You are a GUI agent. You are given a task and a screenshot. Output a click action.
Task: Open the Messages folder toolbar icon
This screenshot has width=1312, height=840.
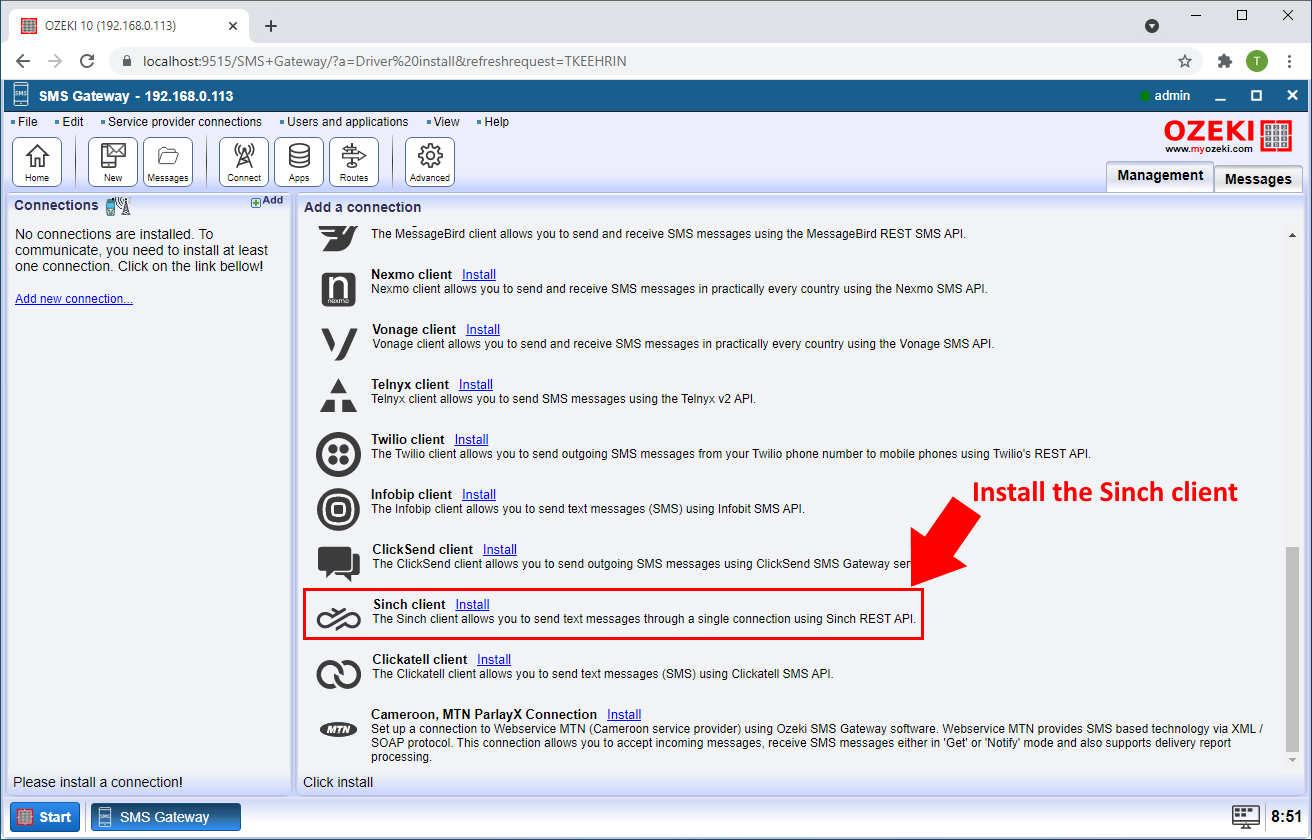pyautogui.click(x=168, y=162)
